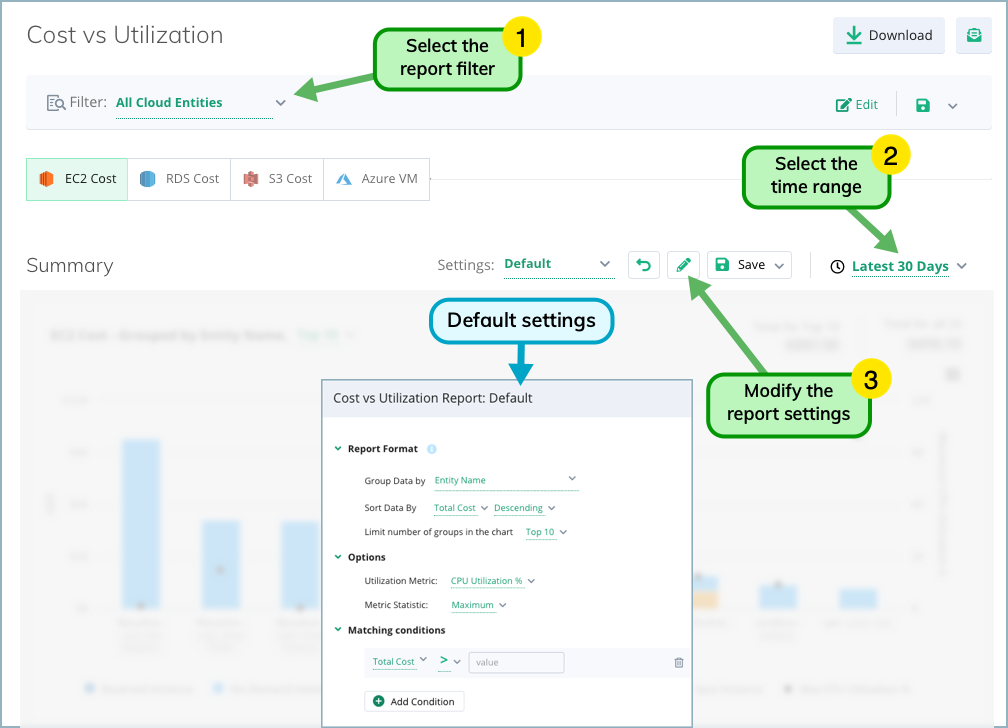The height and width of the screenshot is (728, 1008).
Task: Select the Azure VM tab
Action: pos(377,179)
